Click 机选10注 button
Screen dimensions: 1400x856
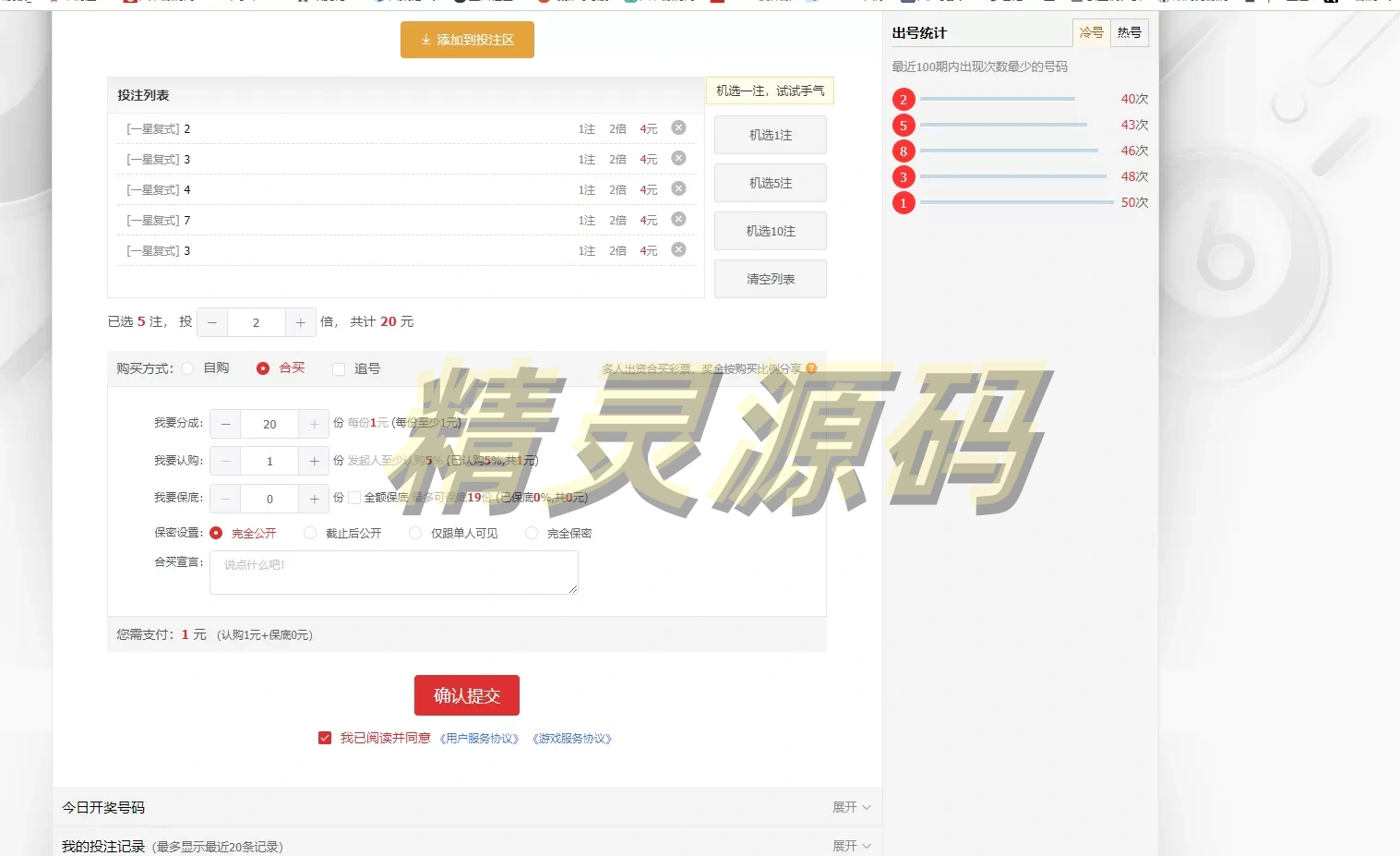click(771, 231)
